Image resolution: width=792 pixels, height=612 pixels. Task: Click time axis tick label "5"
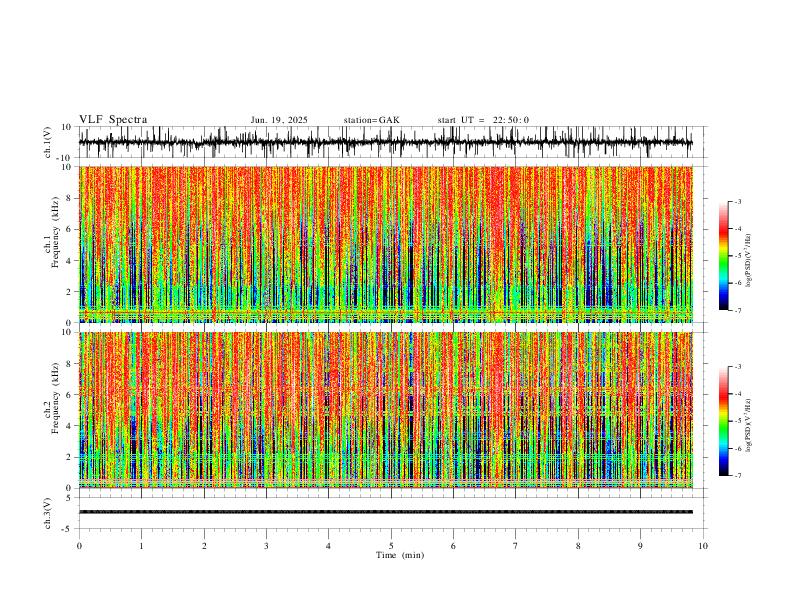coord(391,546)
